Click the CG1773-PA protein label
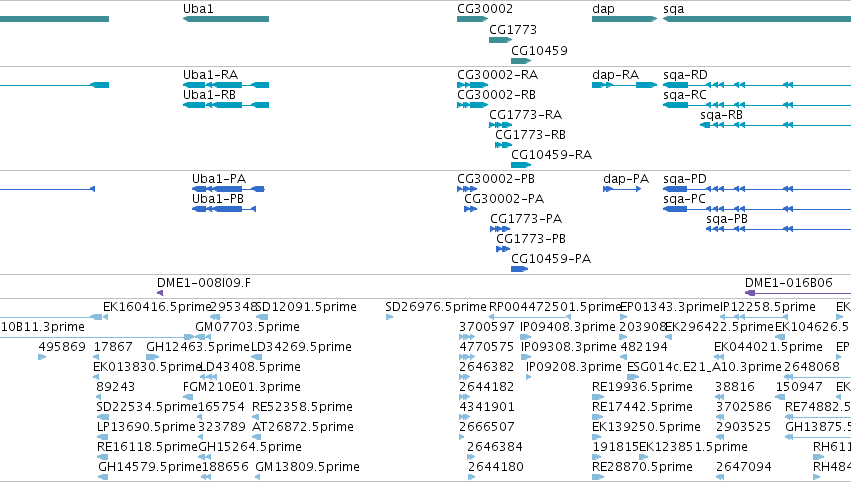 point(526,219)
